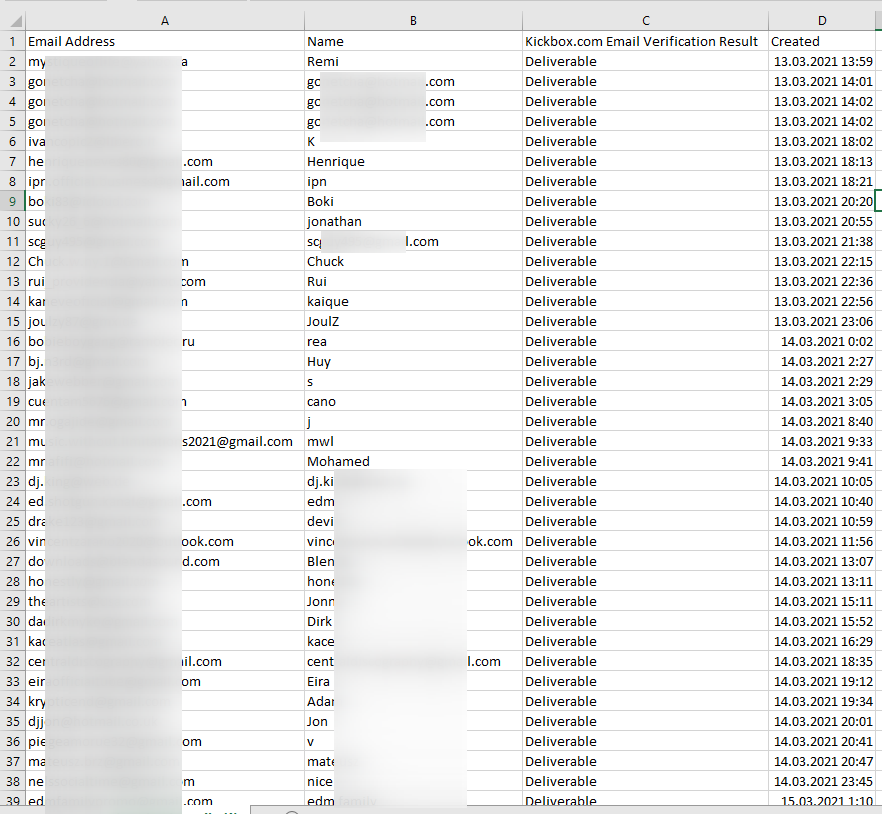Select column C header
The width and height of the screenshot is (882, 814).
645,20
